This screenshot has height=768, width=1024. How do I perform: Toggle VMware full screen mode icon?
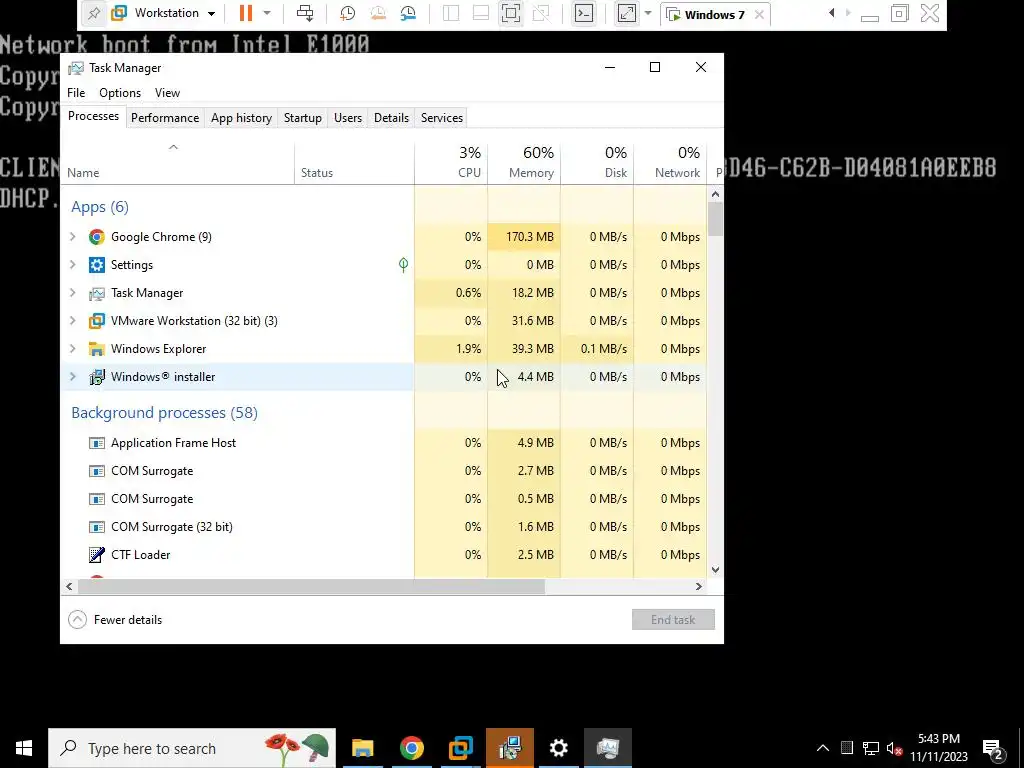coord(511,13)
